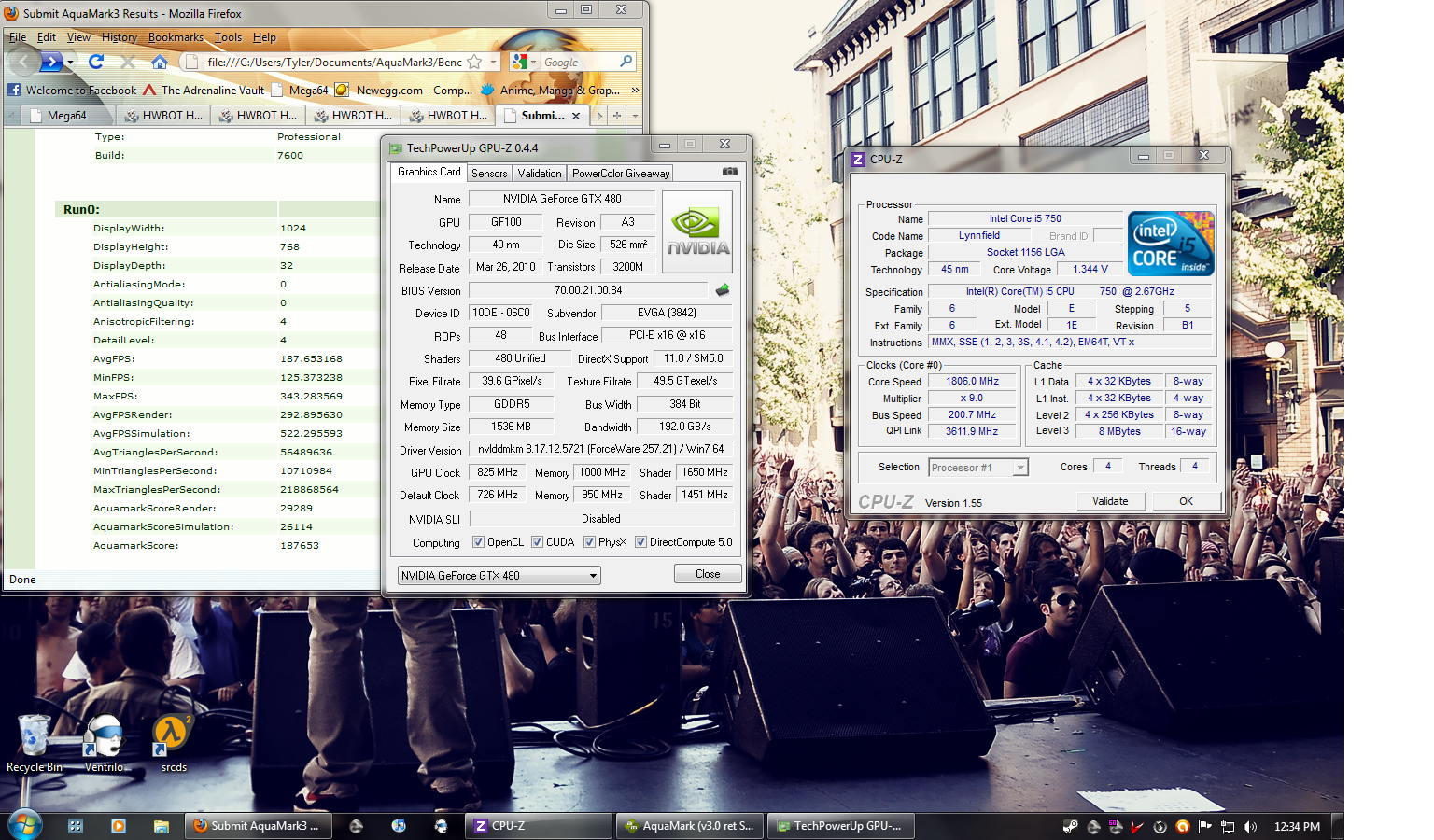Bookmark page with the star icon
The width and height of the screenshot is (1434, 840).
[x=474, y=62]
